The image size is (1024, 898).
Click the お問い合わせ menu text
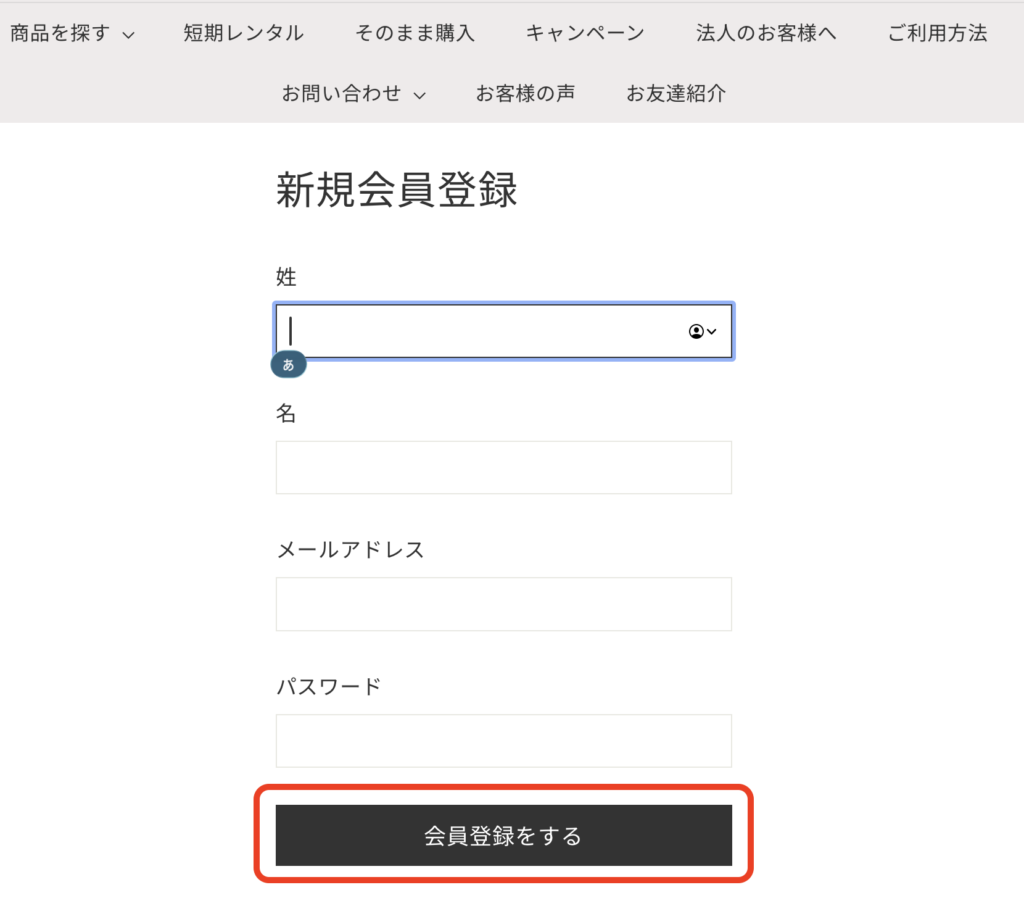pyautogui.click(x=341, y=94)
